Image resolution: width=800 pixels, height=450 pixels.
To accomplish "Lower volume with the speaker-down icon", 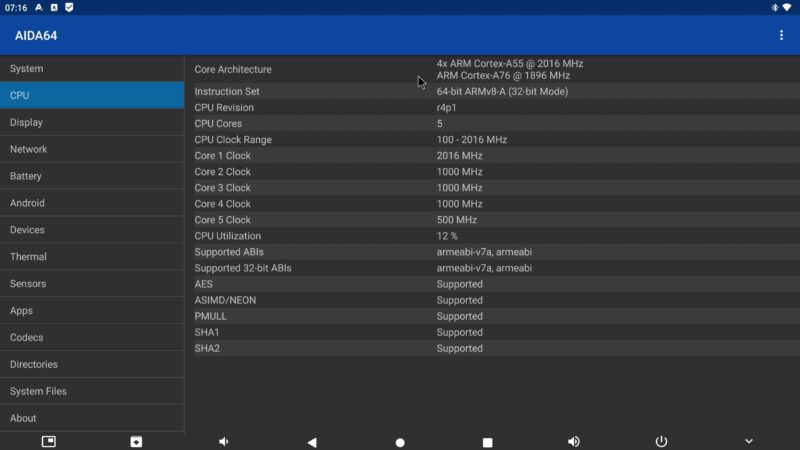I will click(223, 441).
